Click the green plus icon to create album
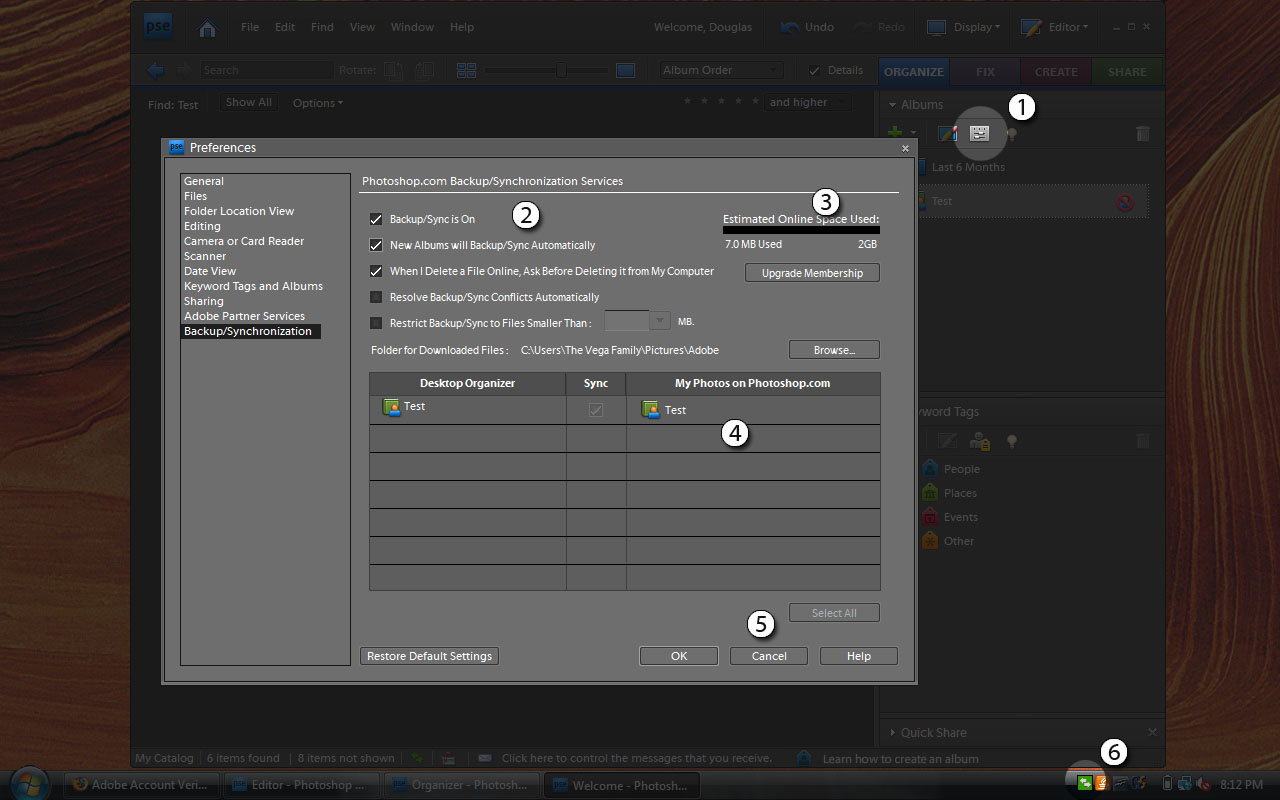 (x=896, y=133)
